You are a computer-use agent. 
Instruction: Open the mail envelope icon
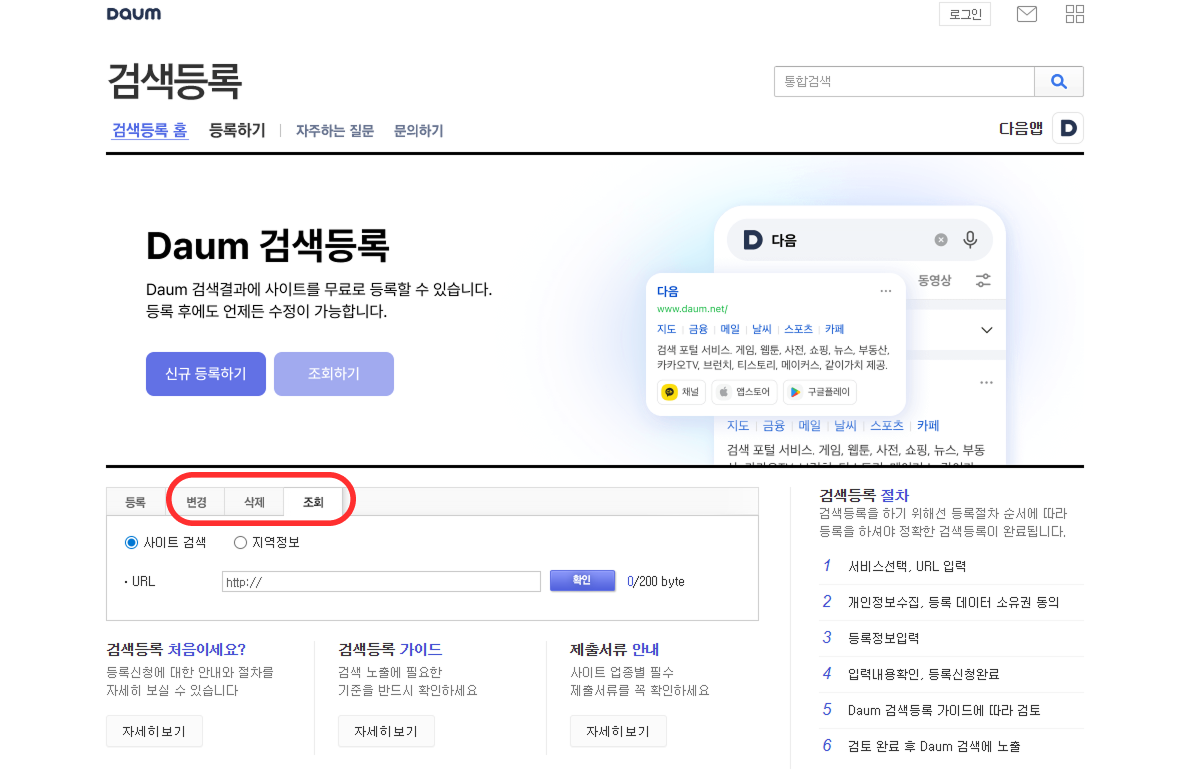pyautogui.click(x=1027, y=14)
